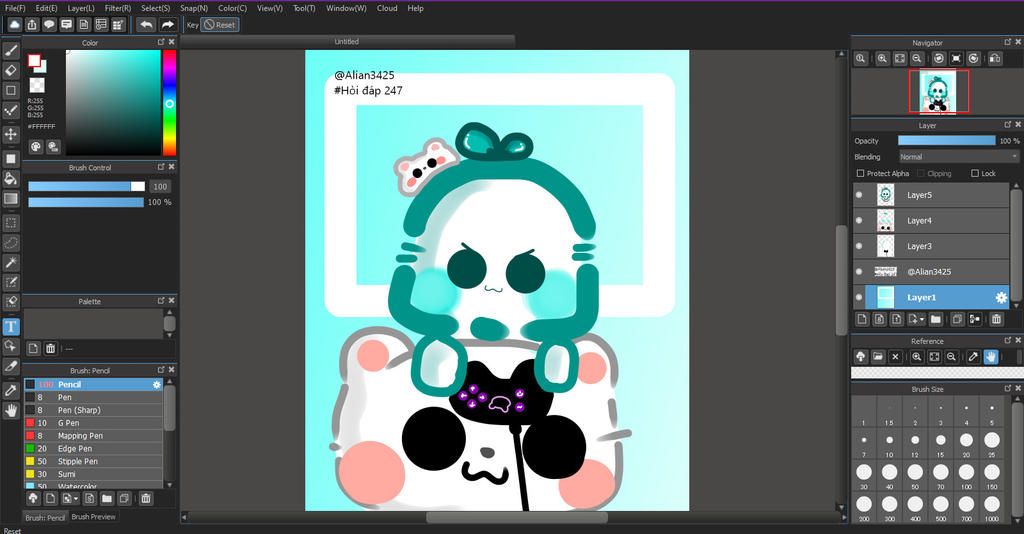
Task: Switch to the Brush Preview tab
Action: [93, 517]
